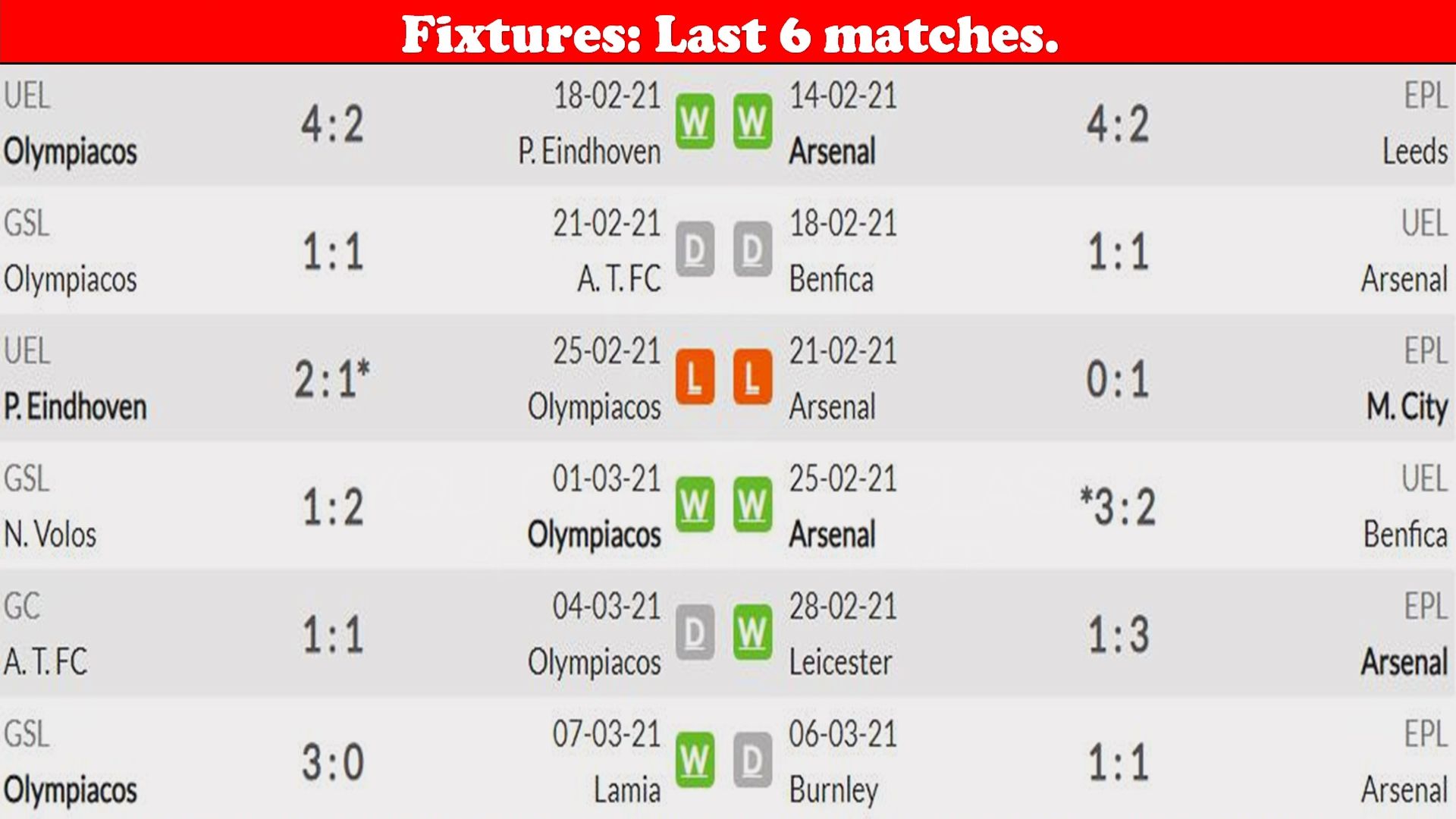Select the Arsenal vs Benfica *3:2 score

tap(1118, 506)
